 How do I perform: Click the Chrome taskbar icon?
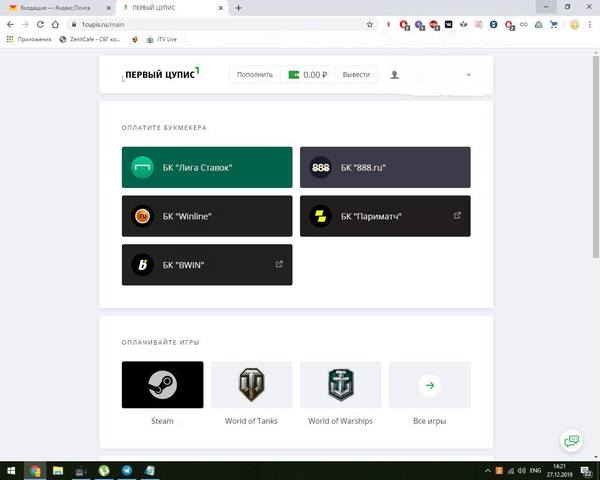coord(35,470)
